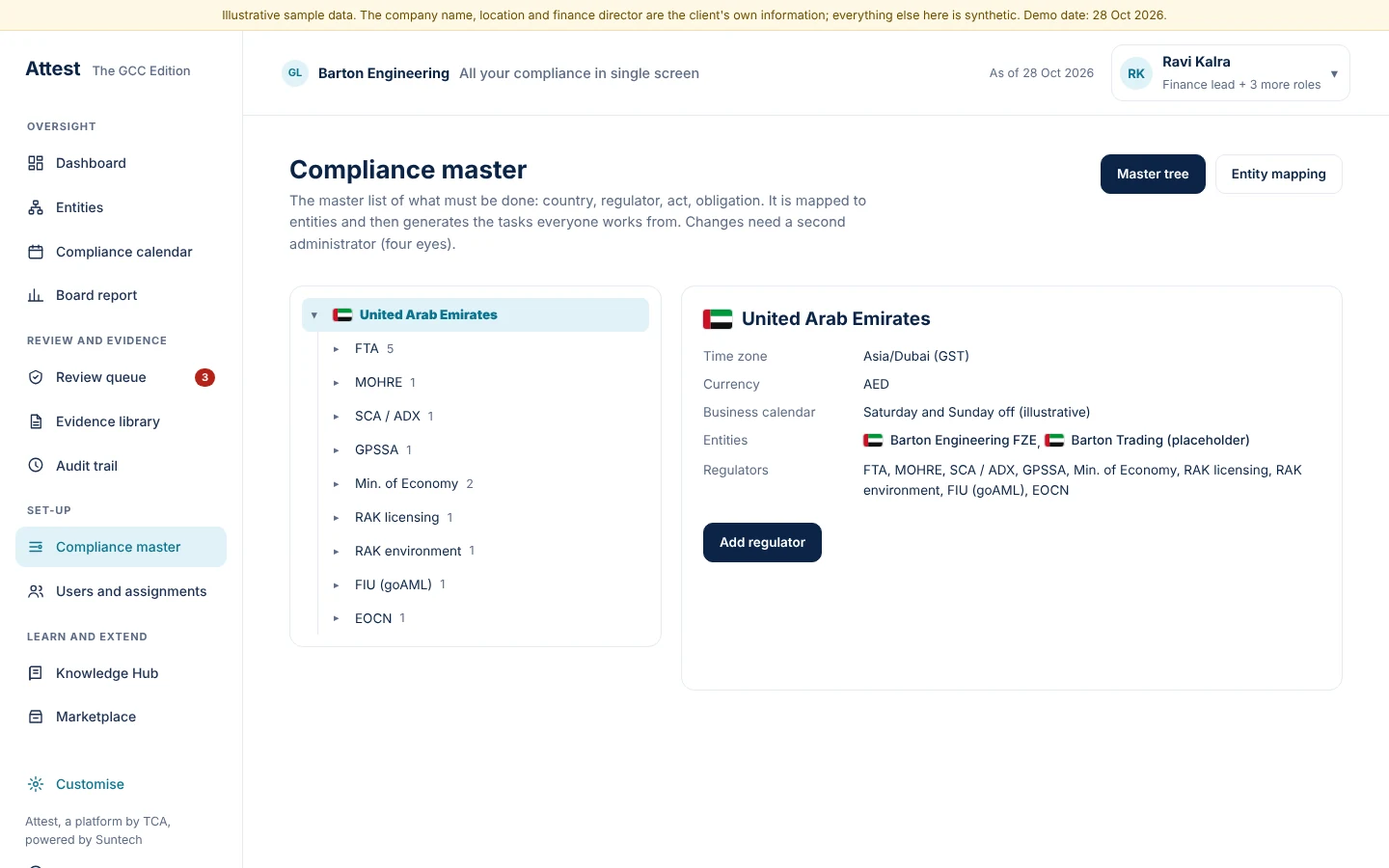Expand the RAK environment node
Viewport: 1389px width, 868px height.
point(336,552)
